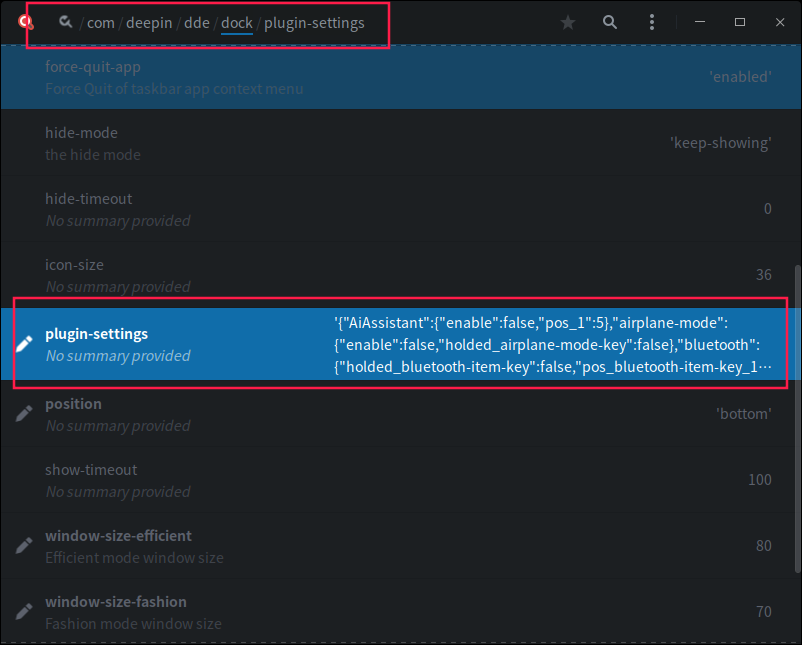Select the show-timeout key row
The width and height of the screenshot is (802, 645).
point(400,479)
